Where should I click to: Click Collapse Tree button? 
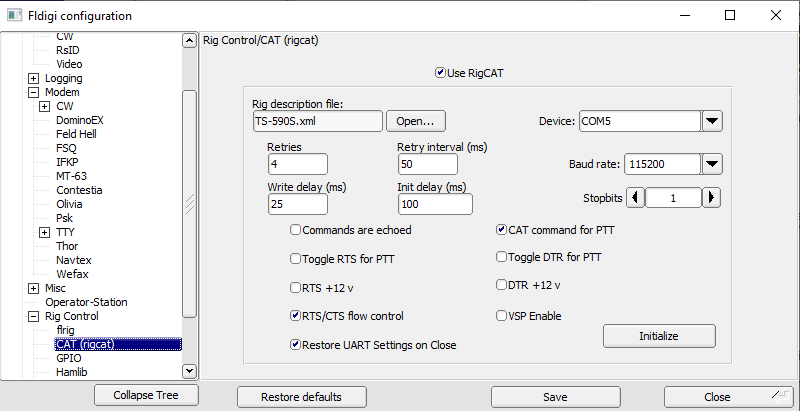tap(146, 396)
